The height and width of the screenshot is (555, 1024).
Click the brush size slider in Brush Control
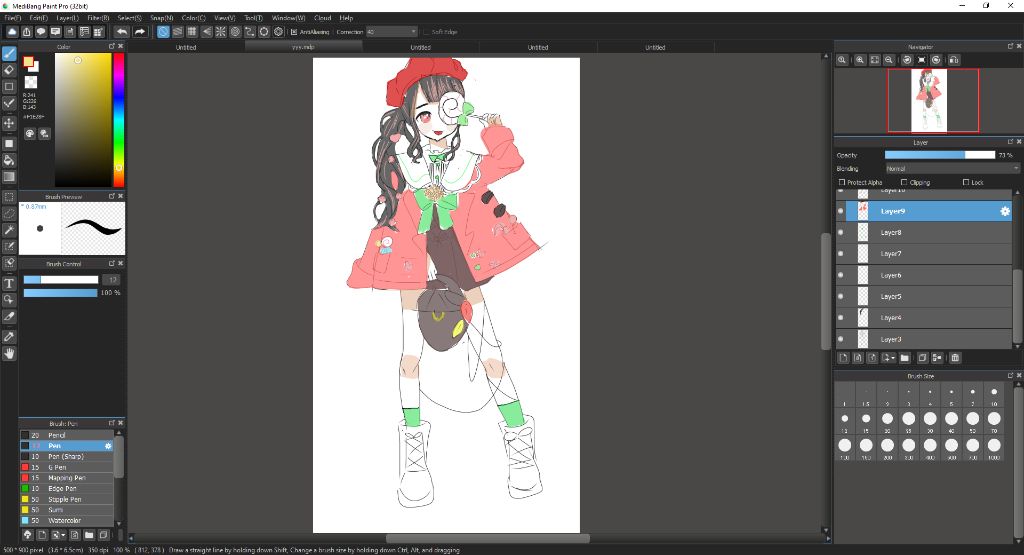coord(61,279)
